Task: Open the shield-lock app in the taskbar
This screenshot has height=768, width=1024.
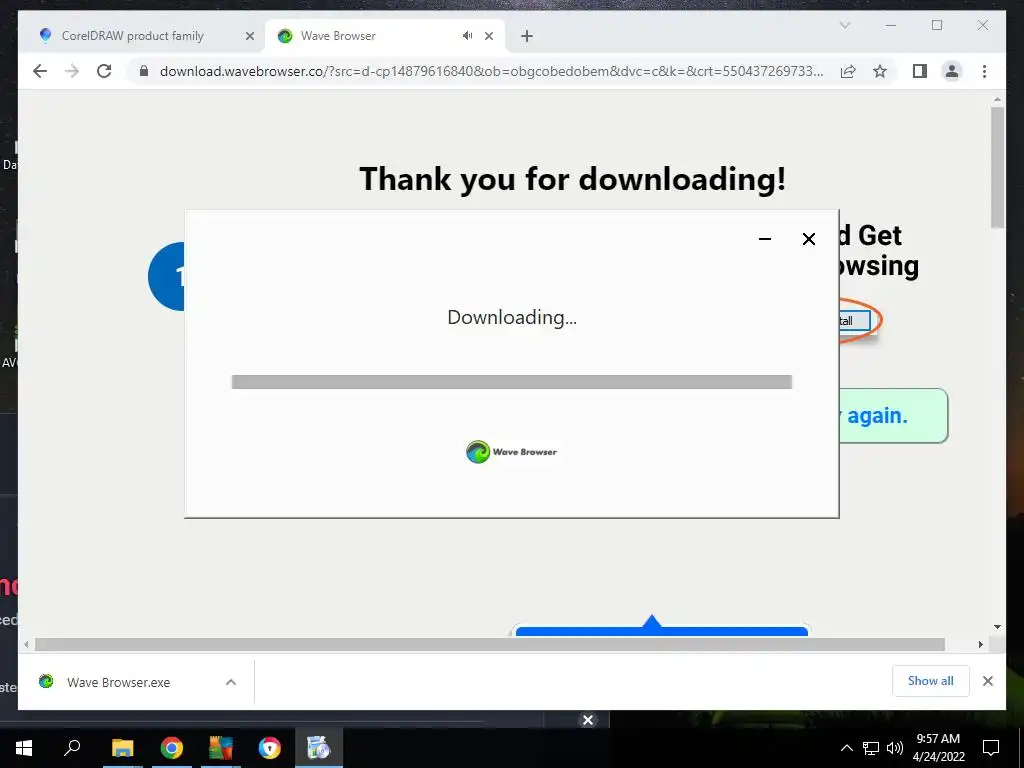Action: click(x=270, y=748)
